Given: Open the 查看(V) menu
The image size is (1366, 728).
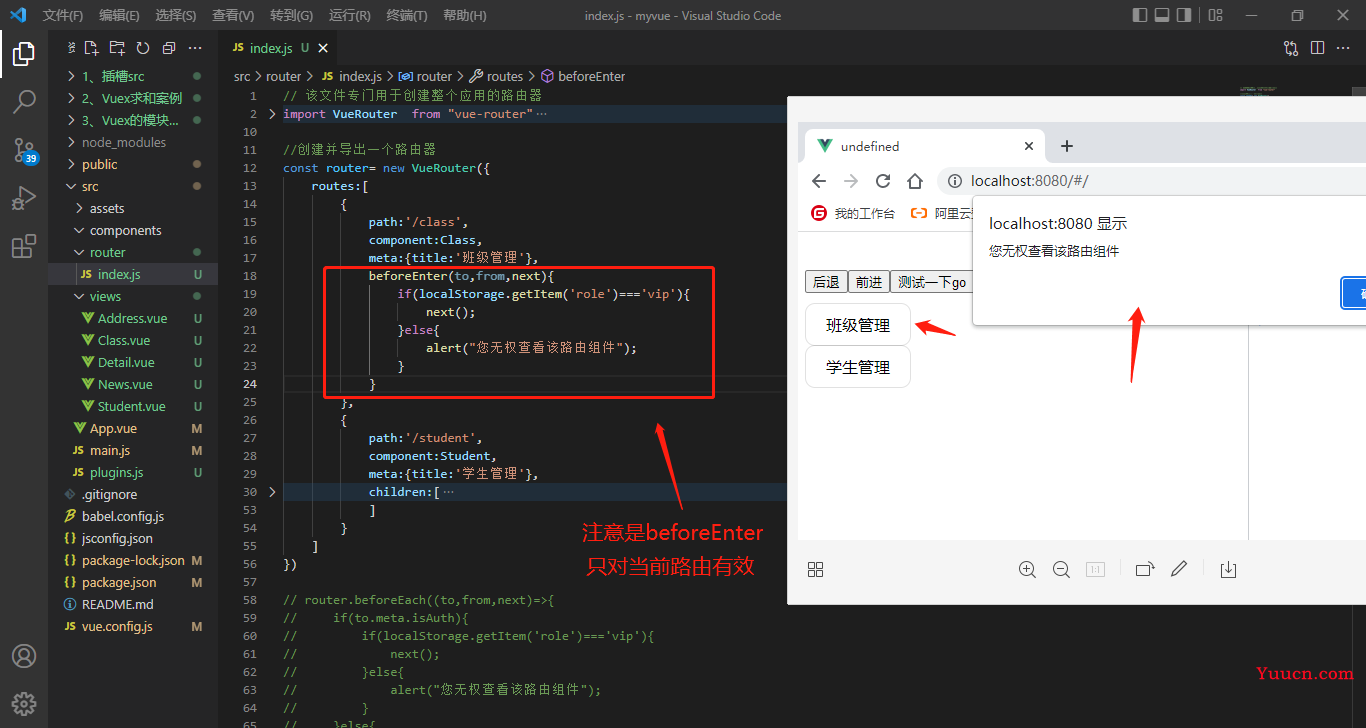Looking at the screenshot, I should (x=233, y=15).
